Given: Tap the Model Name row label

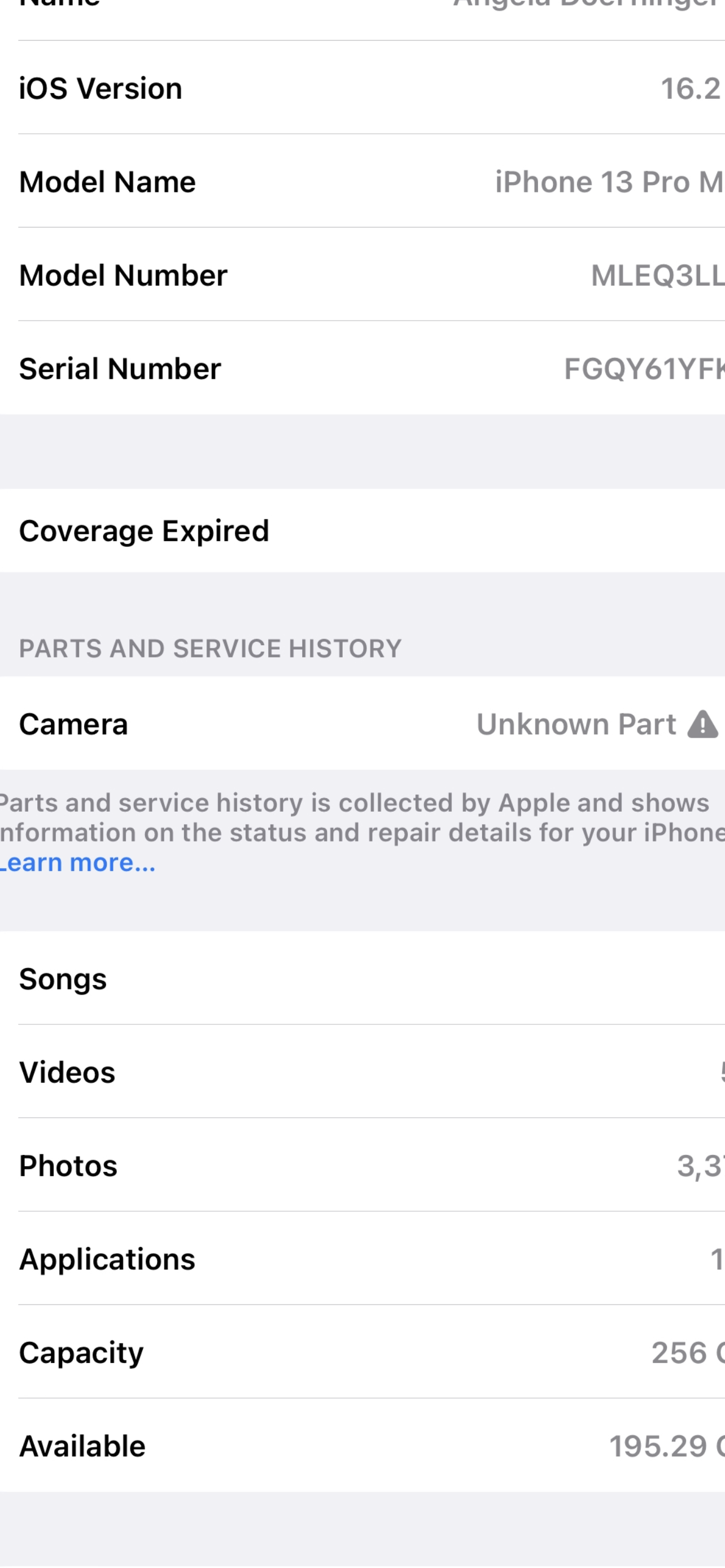Looking at the screenshot, I should pos(107,182).
